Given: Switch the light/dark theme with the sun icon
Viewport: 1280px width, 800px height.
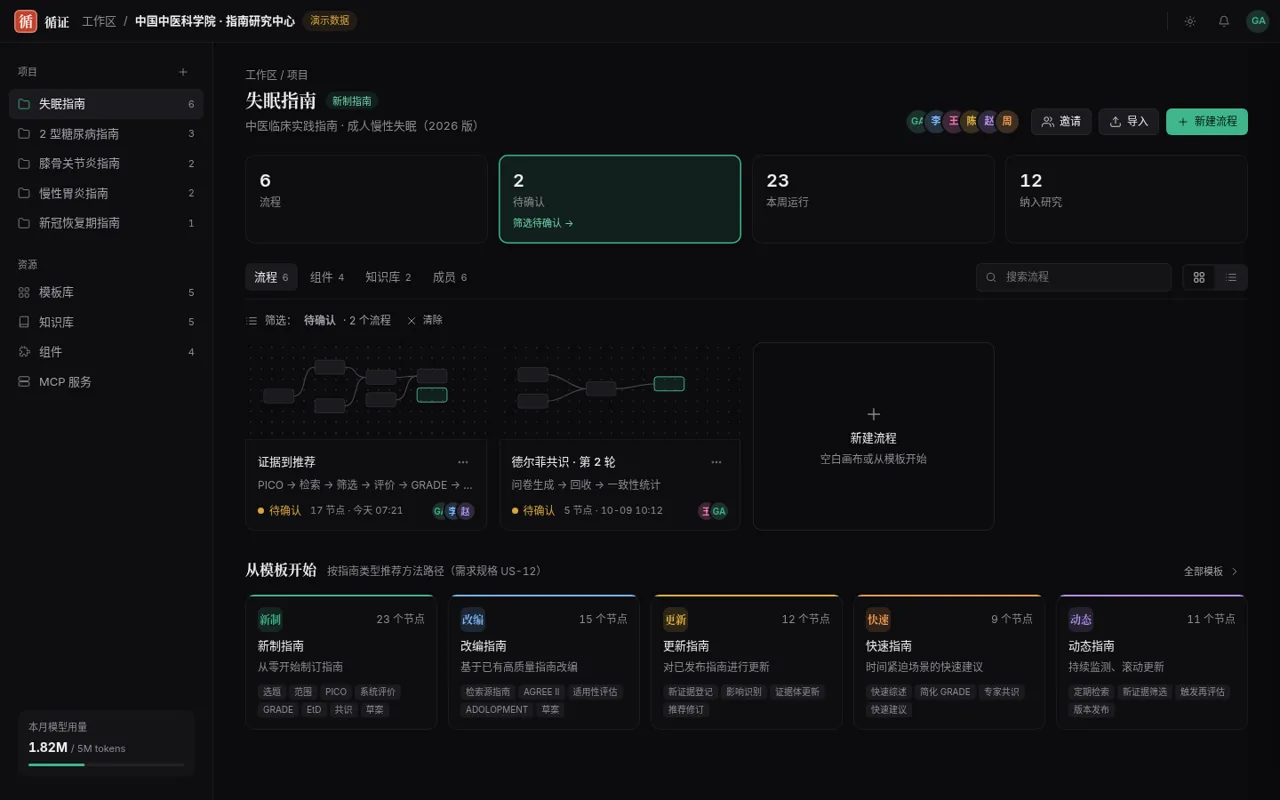Looking at the screenshot, I should [x=1190, y=21].
